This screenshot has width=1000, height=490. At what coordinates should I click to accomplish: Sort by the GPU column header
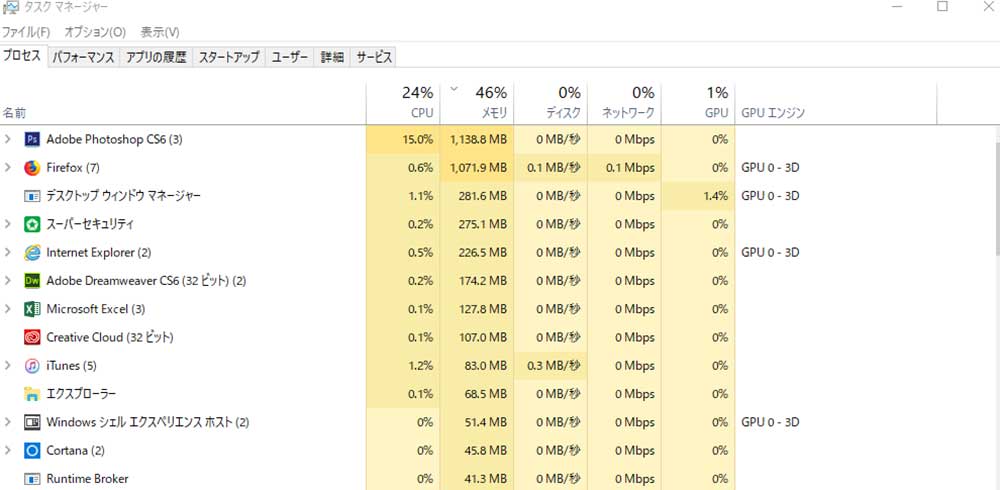[x=698, y=103]
